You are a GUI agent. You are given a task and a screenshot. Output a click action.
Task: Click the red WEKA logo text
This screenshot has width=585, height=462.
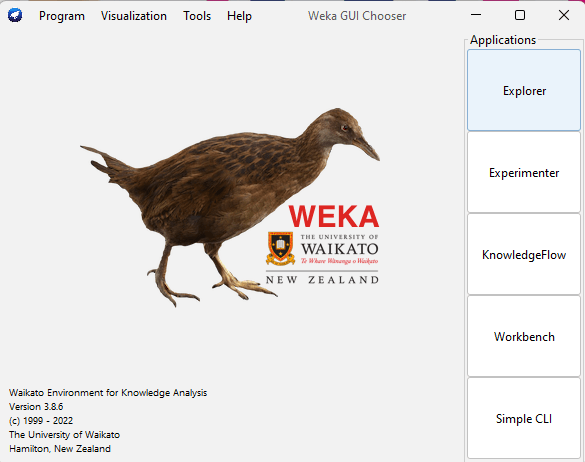tap(334, 216)
